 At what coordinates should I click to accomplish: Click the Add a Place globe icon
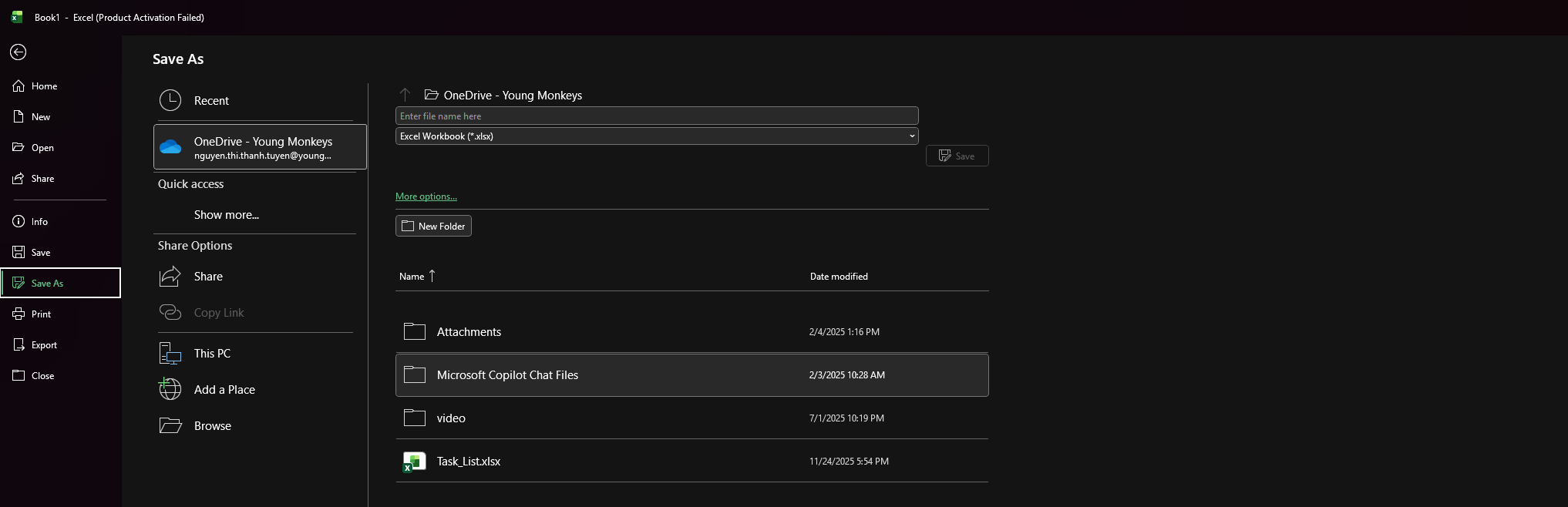[x=170, y=389]
